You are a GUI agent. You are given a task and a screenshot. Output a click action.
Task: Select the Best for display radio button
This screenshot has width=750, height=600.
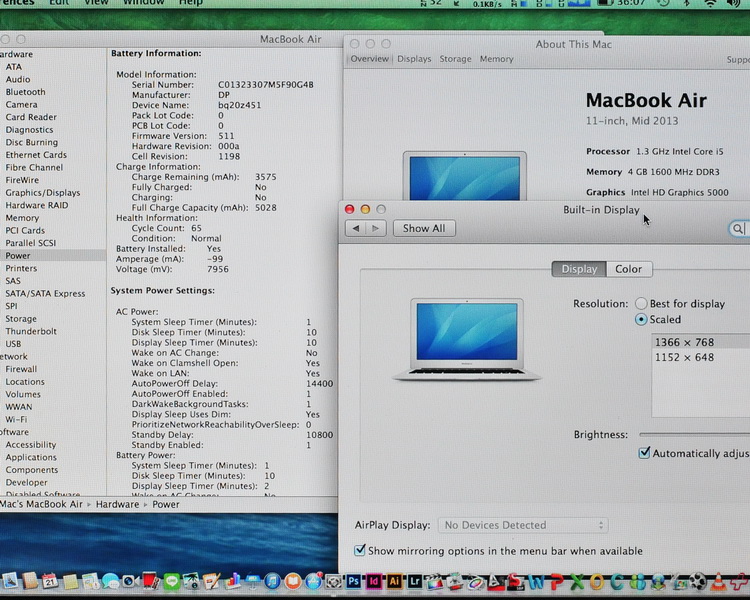641,303
